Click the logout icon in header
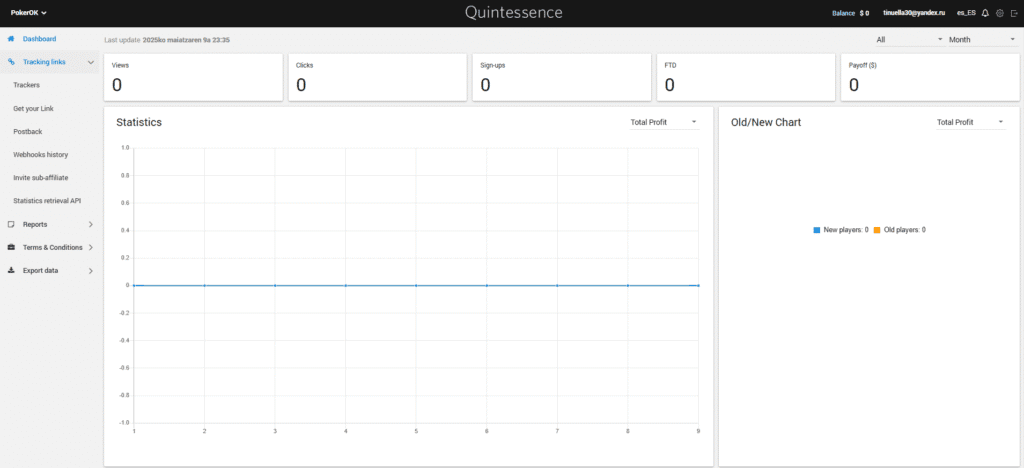This screenshot has height=468, width=1024. [1012, 13]
